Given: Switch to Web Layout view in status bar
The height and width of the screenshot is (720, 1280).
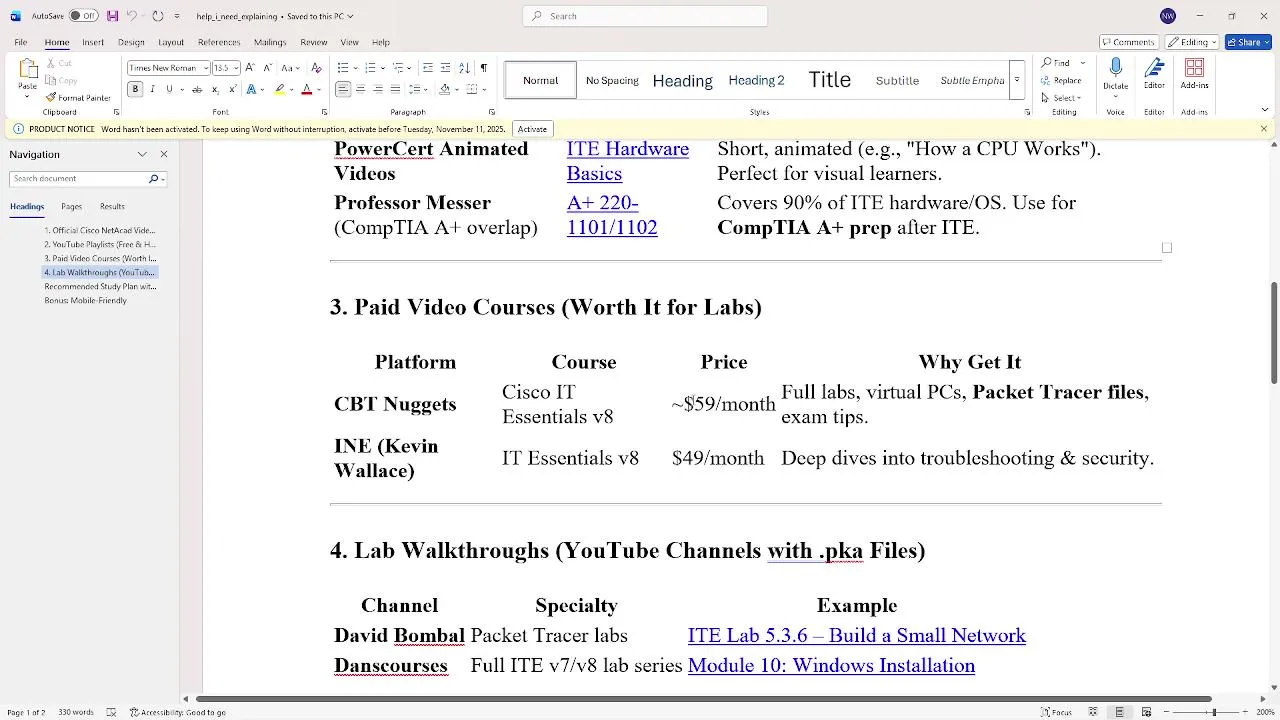Looking at the screenshot, I should 1146,712.
